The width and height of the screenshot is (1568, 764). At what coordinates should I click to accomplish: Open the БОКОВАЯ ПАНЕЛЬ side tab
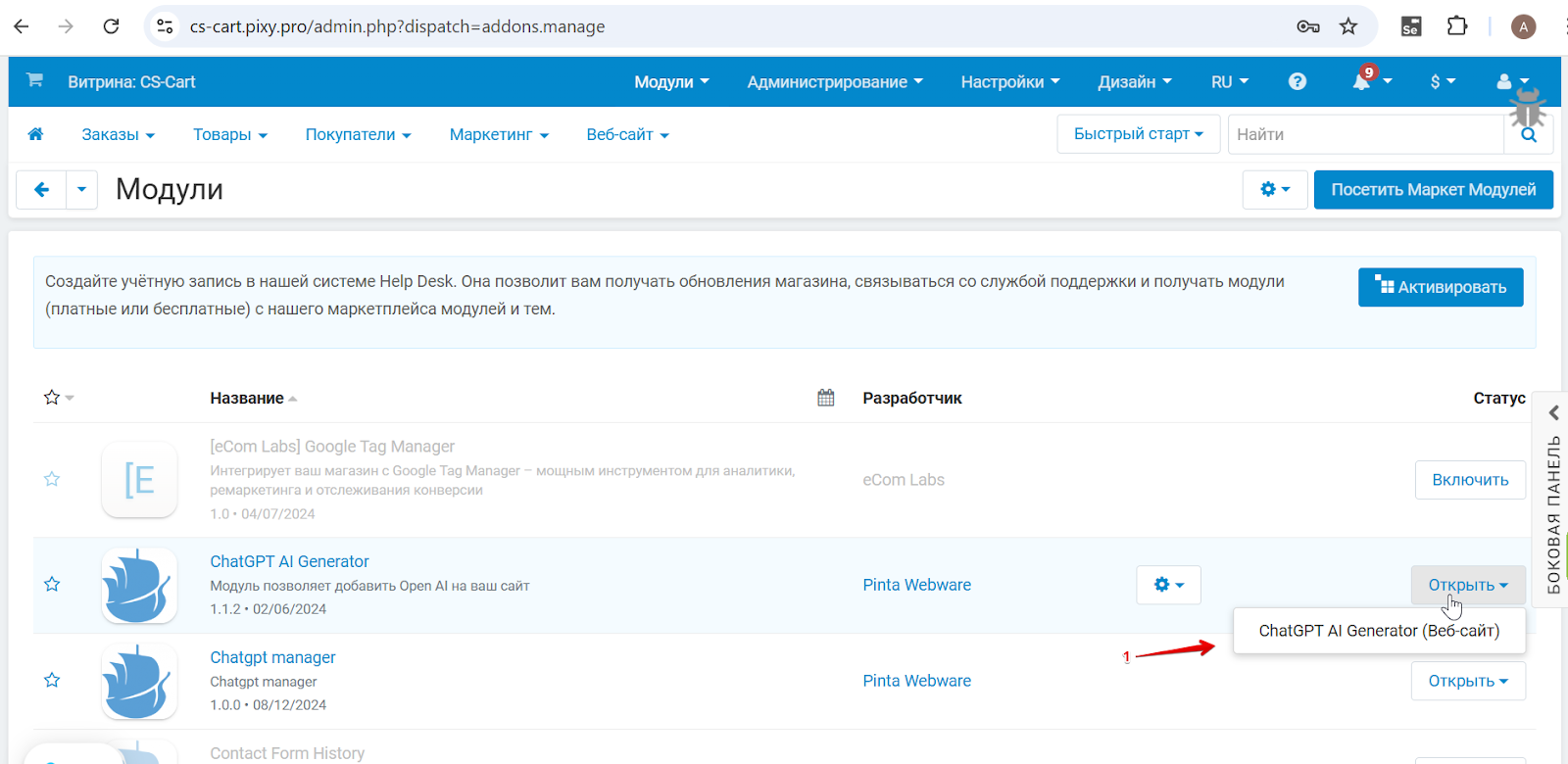pyautogui.click(x=1552, y=516)
